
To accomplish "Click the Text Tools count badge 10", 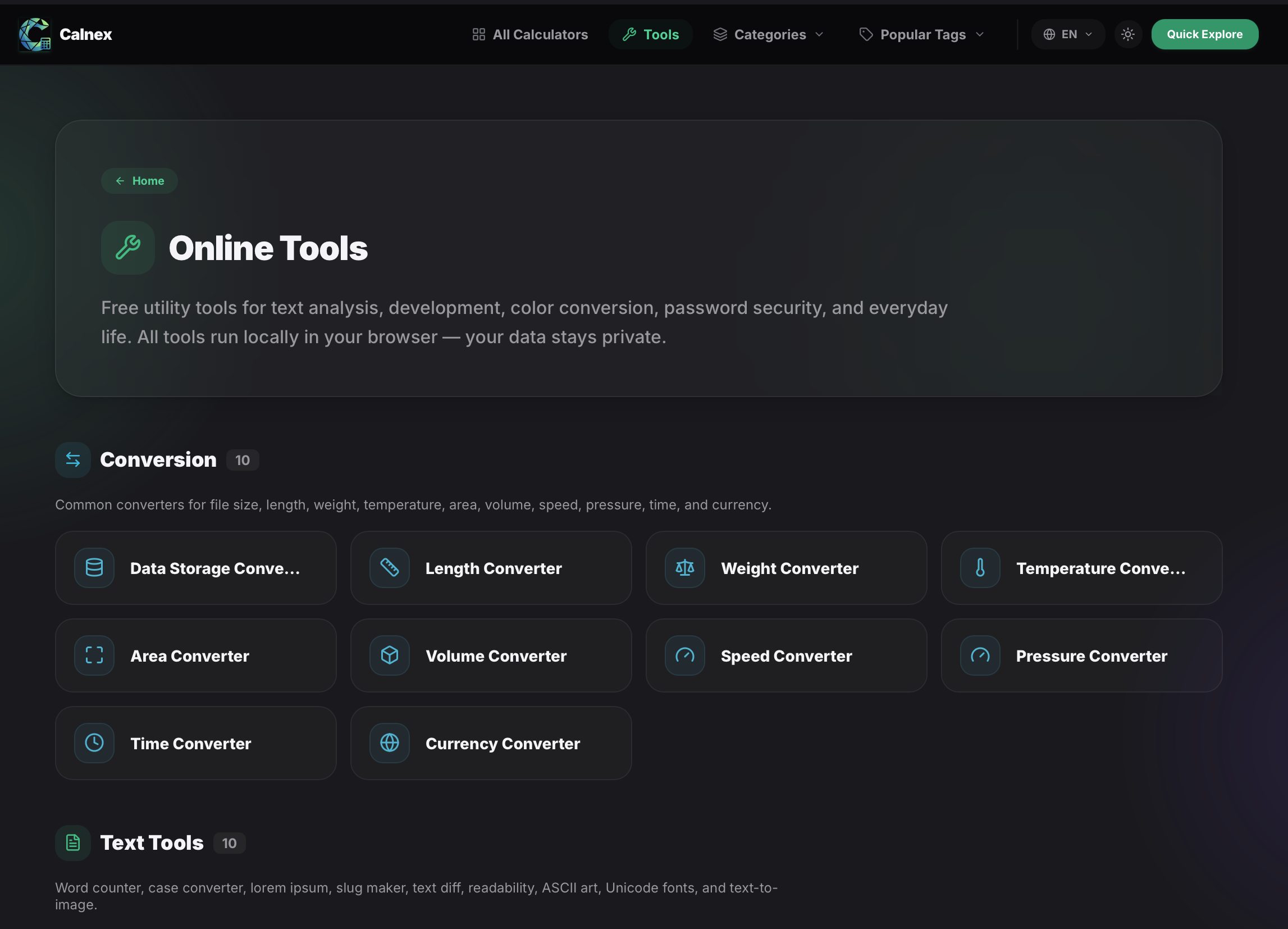I will [230, 843].
